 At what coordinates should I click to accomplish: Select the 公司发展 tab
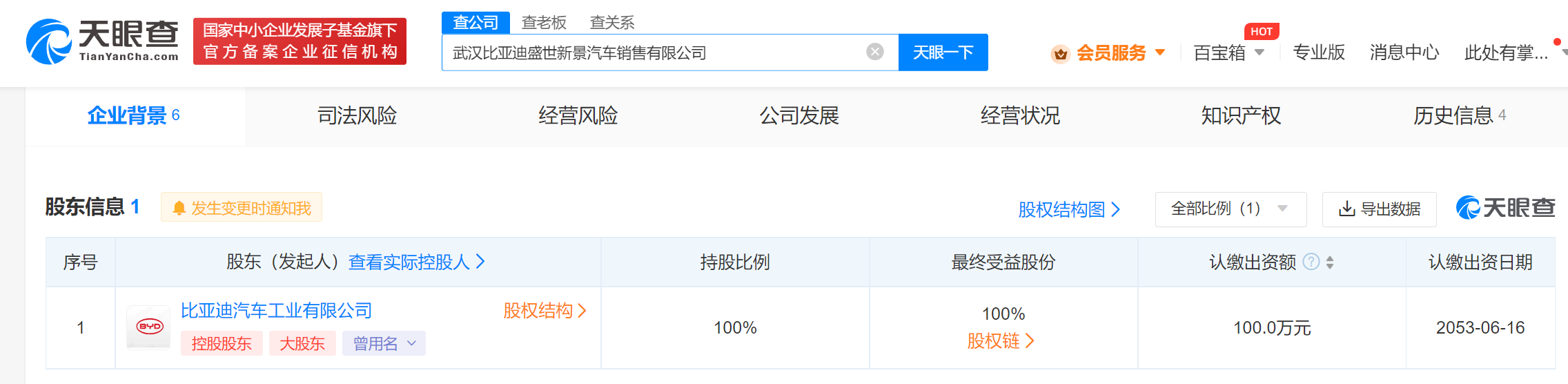[799, 115]
